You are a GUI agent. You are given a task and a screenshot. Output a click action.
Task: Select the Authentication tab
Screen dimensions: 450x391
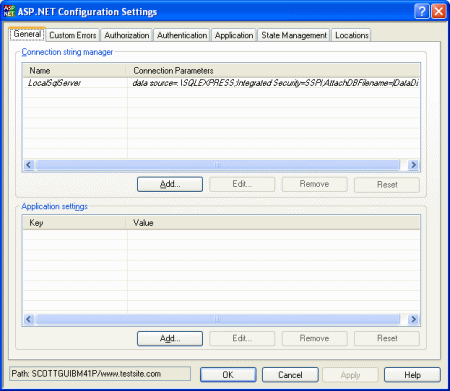(182, 35)
